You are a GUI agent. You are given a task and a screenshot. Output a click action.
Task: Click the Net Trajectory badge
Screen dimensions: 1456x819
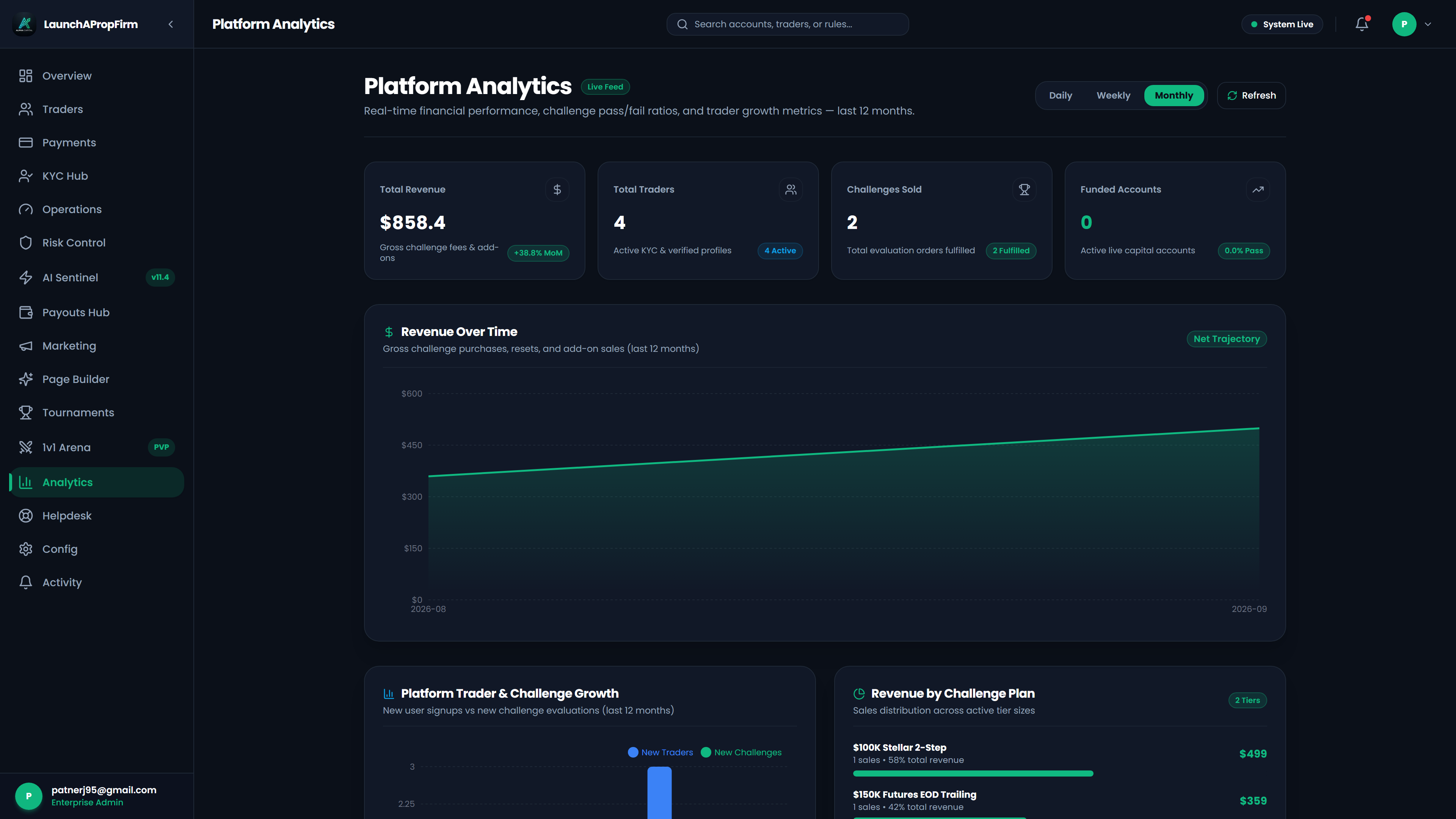tap(1226, 339)
